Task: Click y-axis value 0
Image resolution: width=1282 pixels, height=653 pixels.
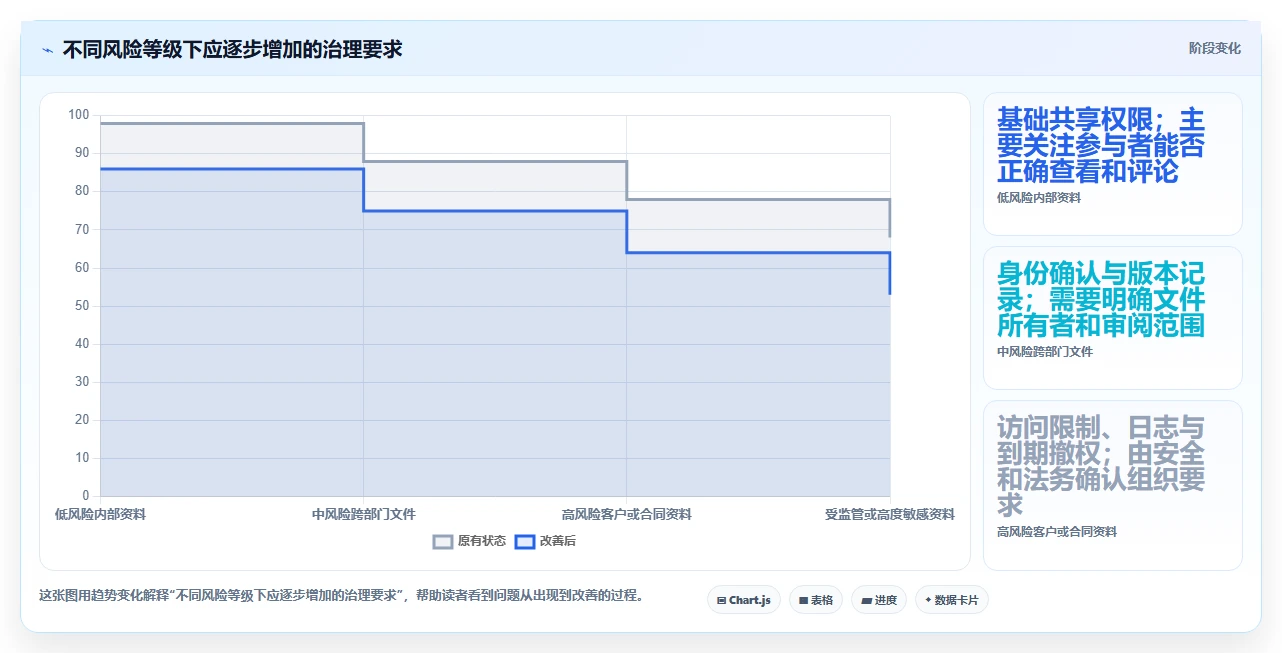Action: [85, 496]
